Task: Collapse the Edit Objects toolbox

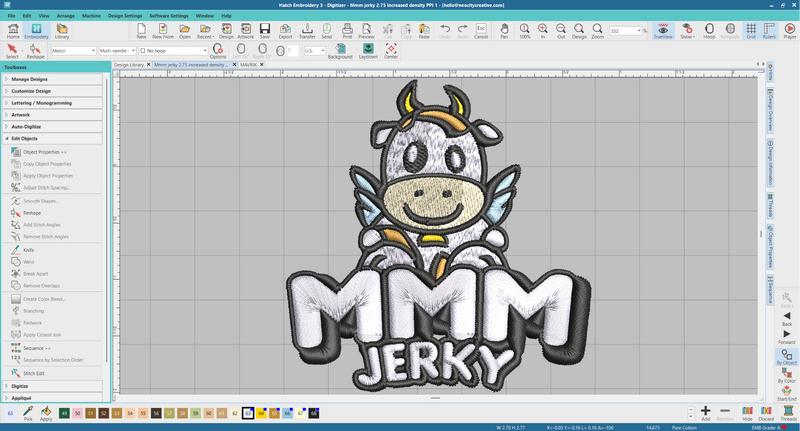Action: [53, 138]
